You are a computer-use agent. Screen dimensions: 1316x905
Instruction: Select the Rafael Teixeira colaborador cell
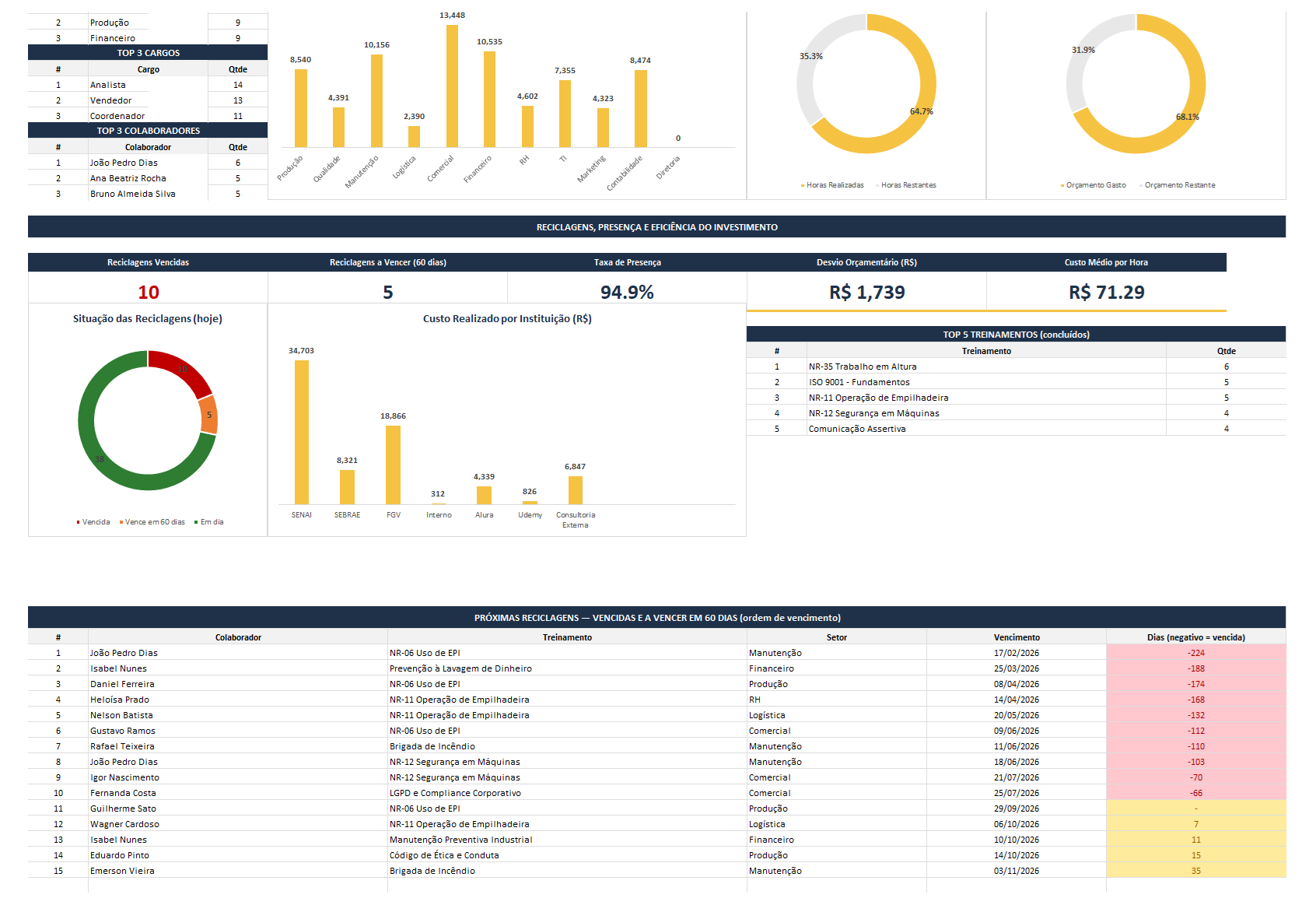238,746
